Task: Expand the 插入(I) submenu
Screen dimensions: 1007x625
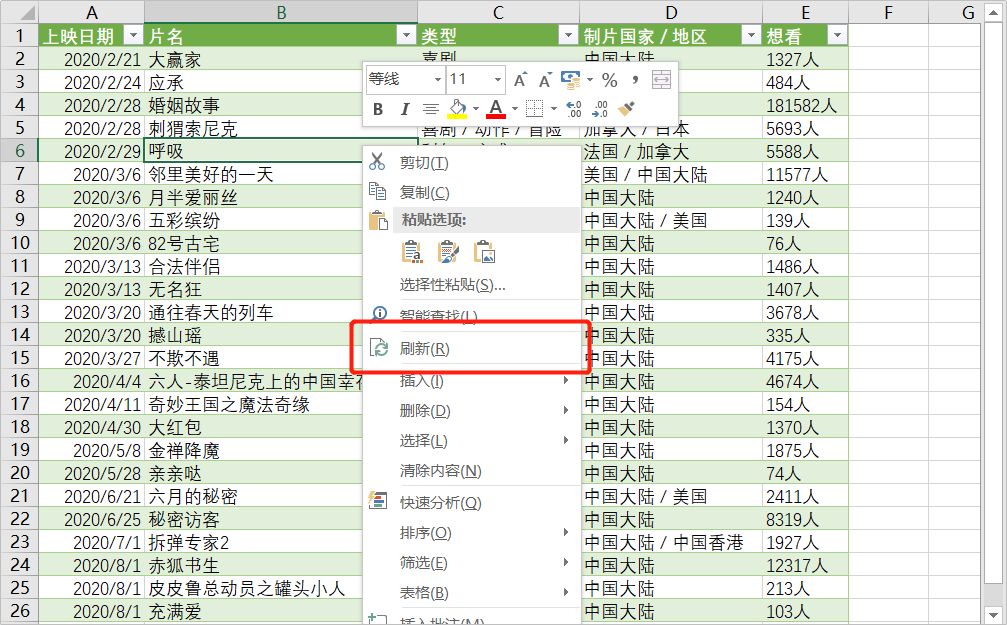Action: point(470,380)
